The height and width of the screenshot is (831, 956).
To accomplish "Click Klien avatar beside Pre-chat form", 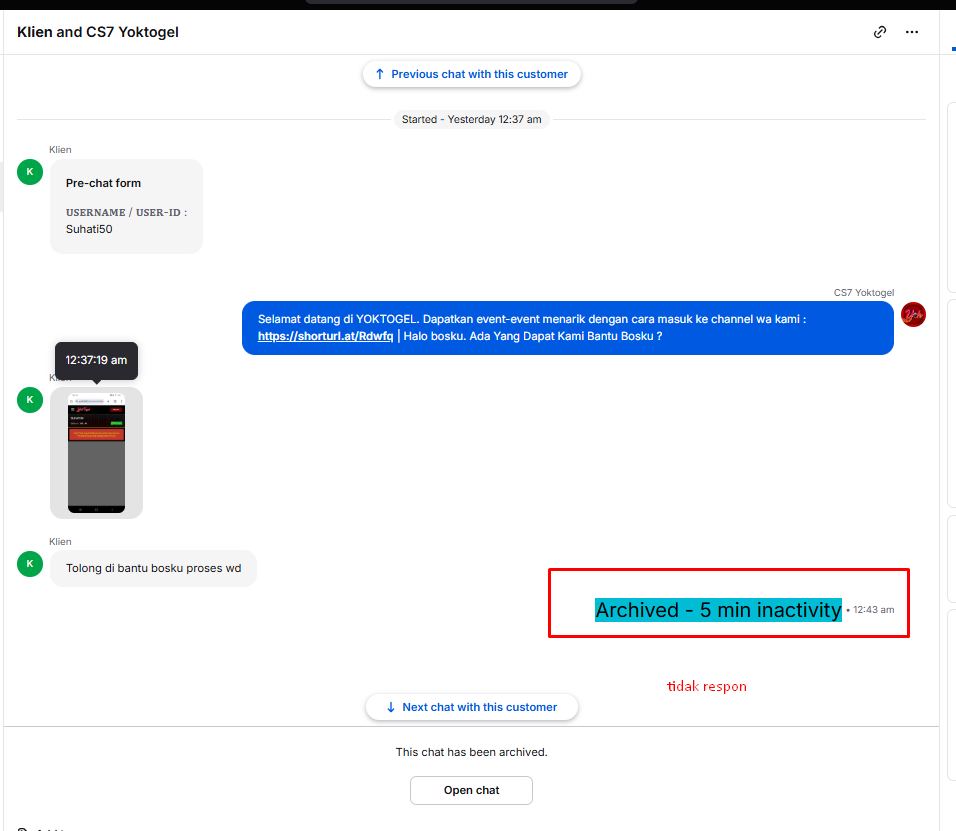I will coord(30,172).
